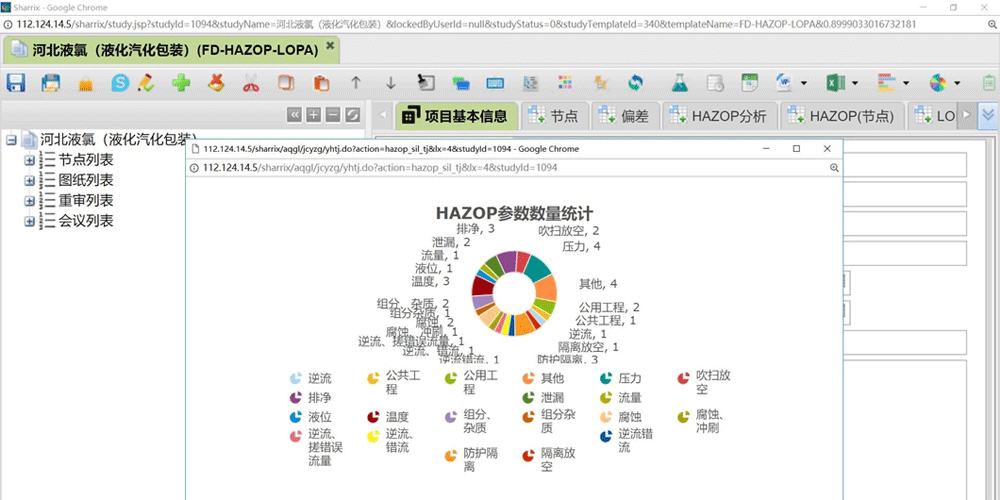Click the green clipboard icon at toolbar end
The height and width of the screenshot is (500, 1000).
989,83
